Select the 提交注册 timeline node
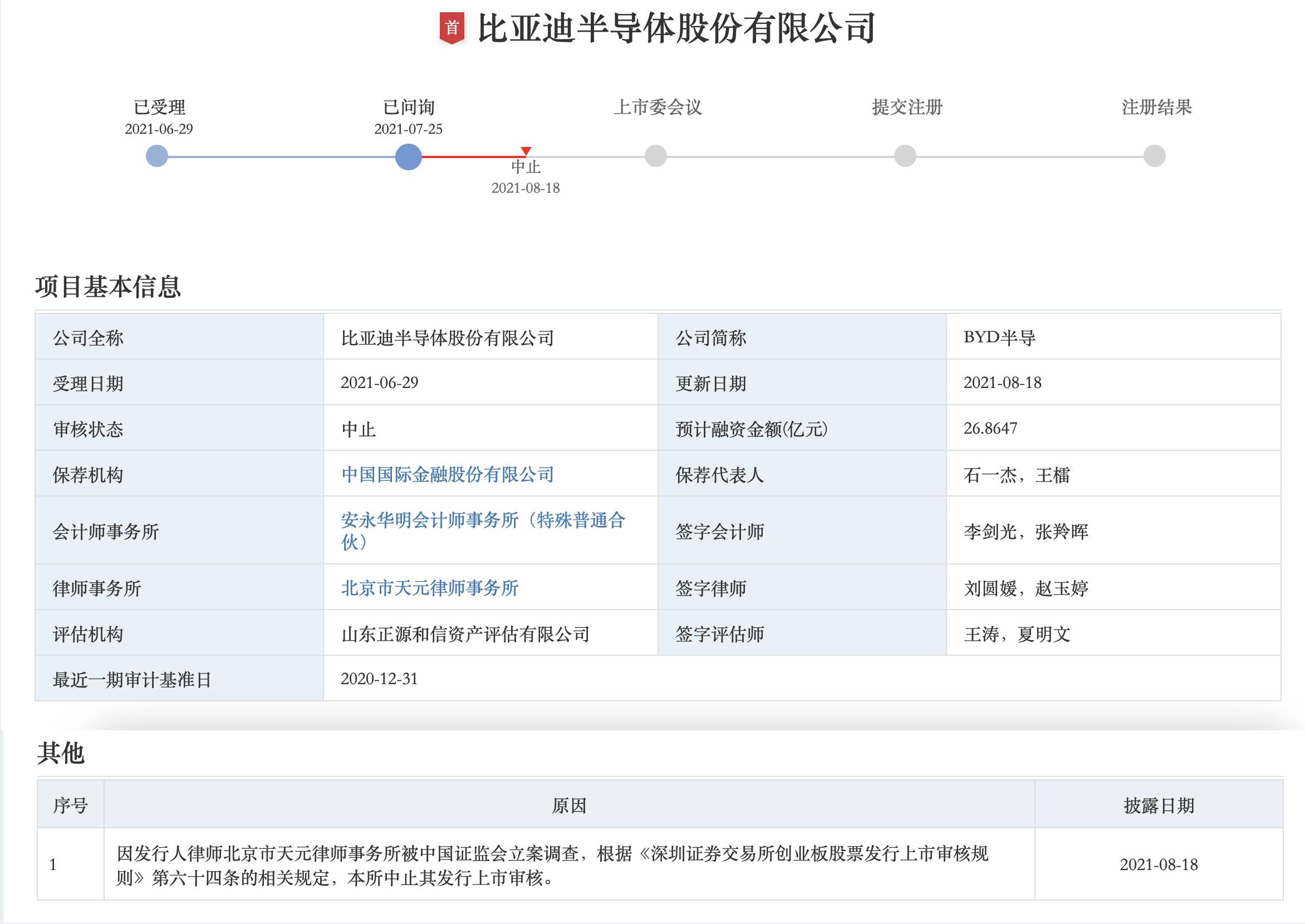Viewport: 1305px width, 924px height. [905, 156]
